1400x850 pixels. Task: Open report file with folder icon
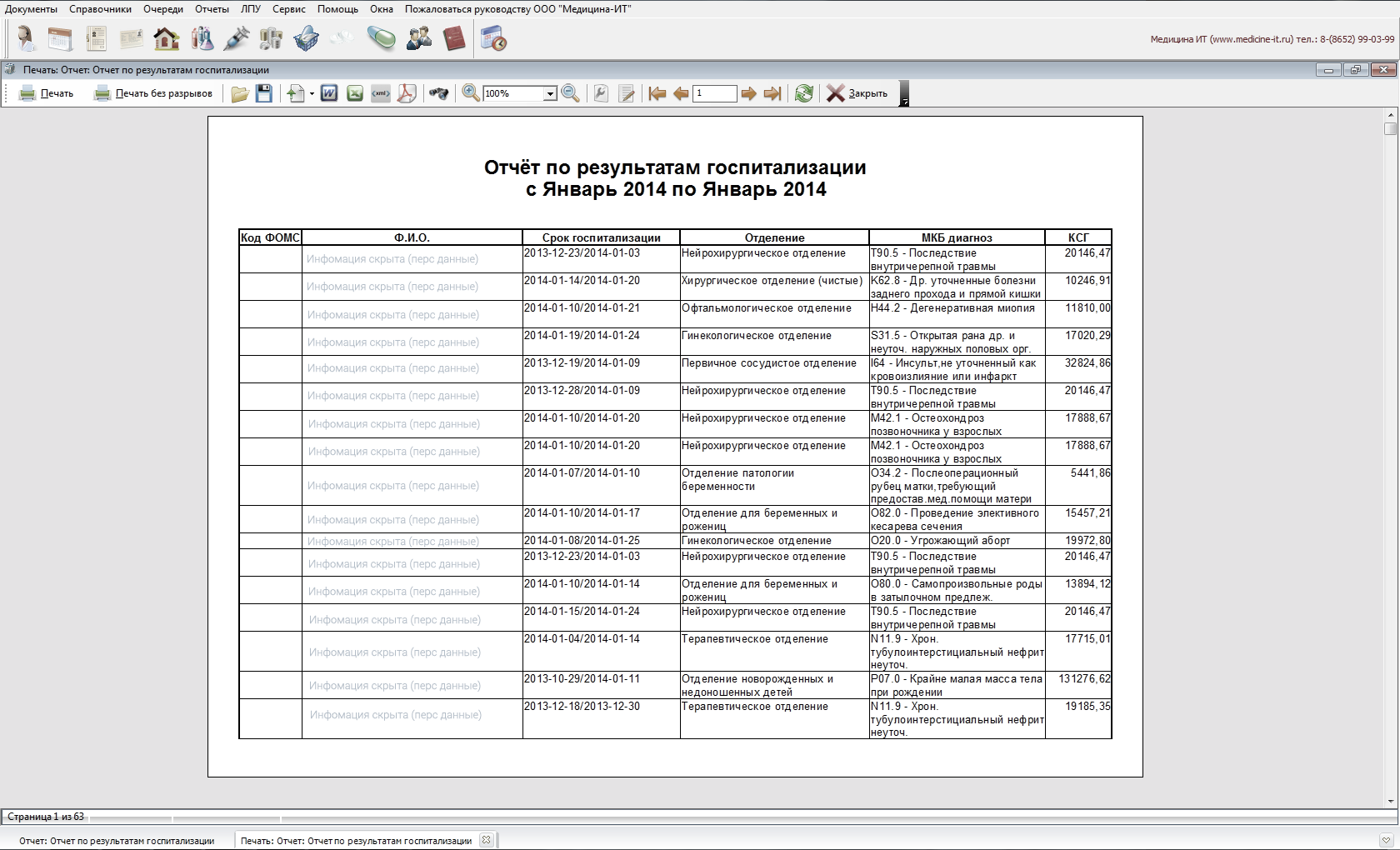click(x=240, y=93)
